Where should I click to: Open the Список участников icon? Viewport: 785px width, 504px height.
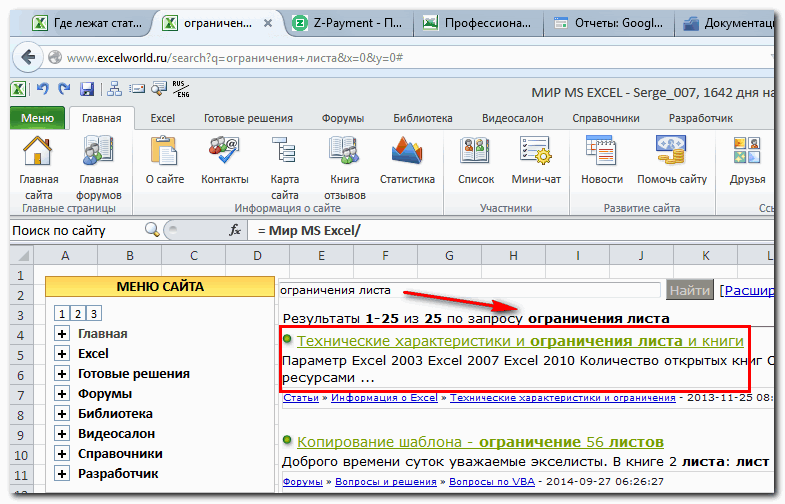[475, 151]
